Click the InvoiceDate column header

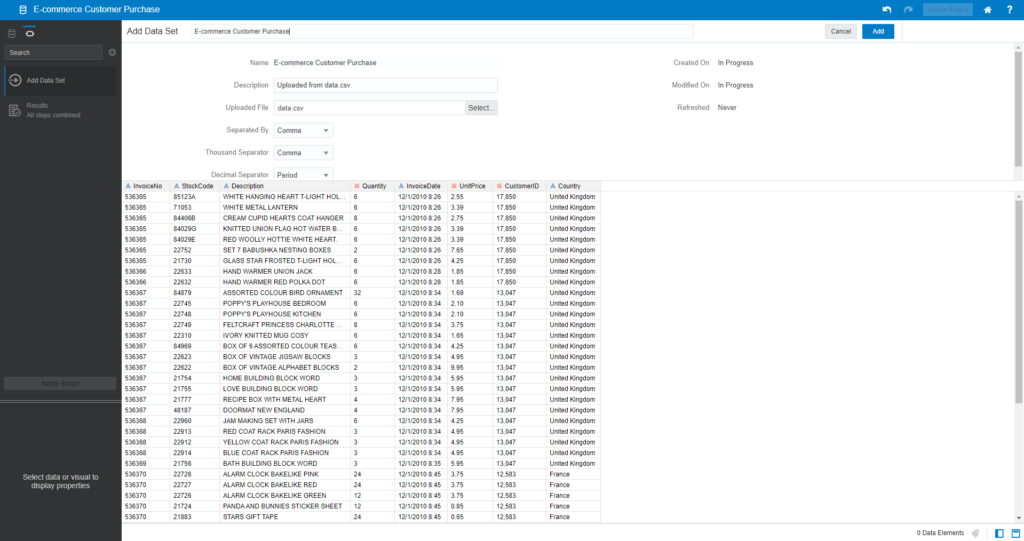coord(421,186)
